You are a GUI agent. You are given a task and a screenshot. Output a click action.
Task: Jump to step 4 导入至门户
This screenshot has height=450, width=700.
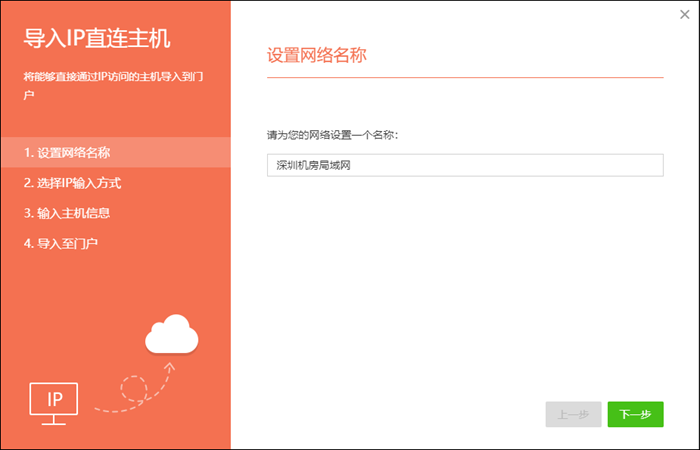[61, 243]
